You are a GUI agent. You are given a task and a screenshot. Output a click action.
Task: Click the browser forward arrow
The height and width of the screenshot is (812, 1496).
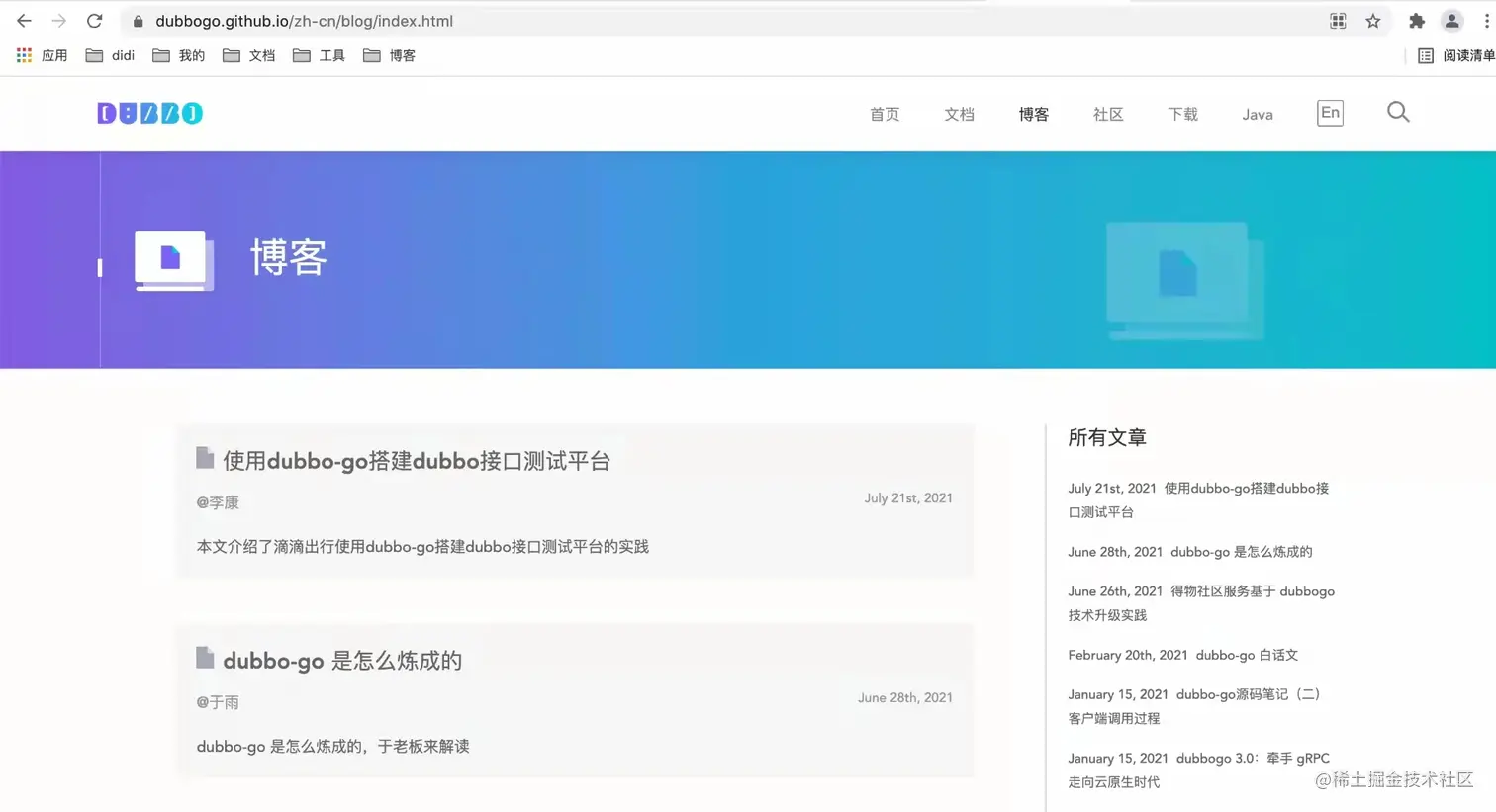[x=59, y=21]
